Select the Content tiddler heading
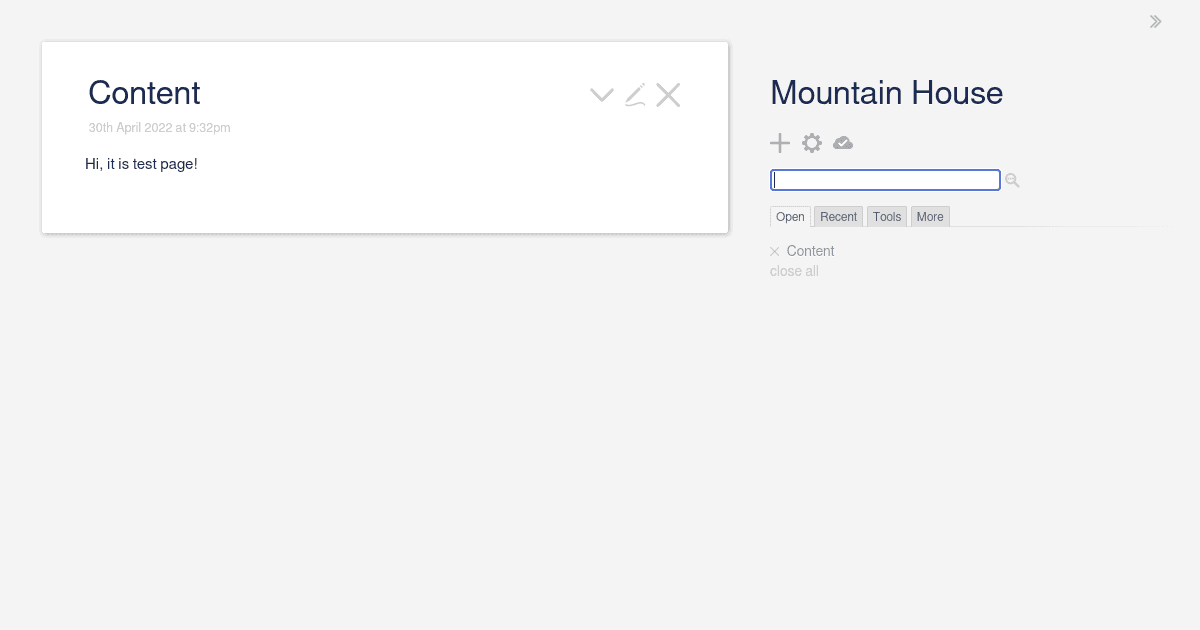This screenshot has width=1200, height=630. click(144, 93)
